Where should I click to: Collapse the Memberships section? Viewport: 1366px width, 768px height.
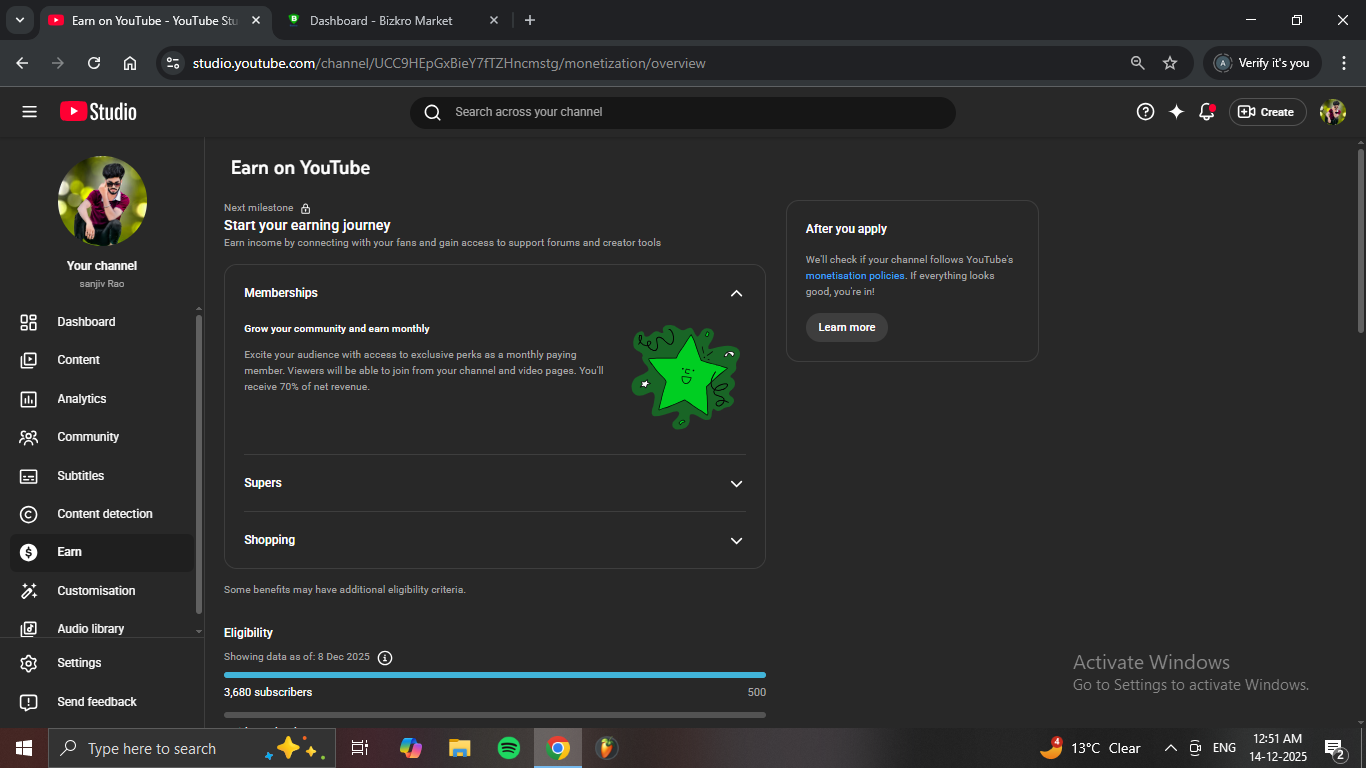click(x=736, y=293)
